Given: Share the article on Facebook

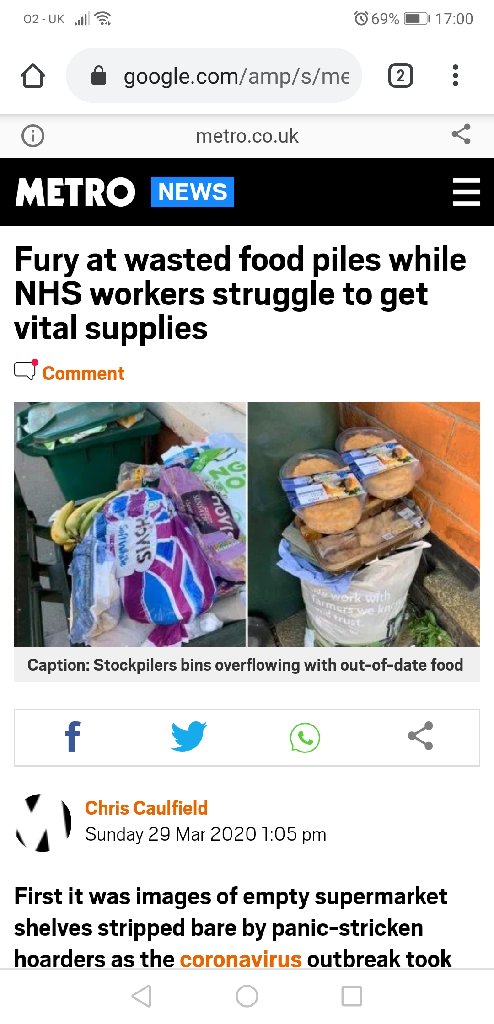Looking at the screenshot, I should click(x=73, y=737).
